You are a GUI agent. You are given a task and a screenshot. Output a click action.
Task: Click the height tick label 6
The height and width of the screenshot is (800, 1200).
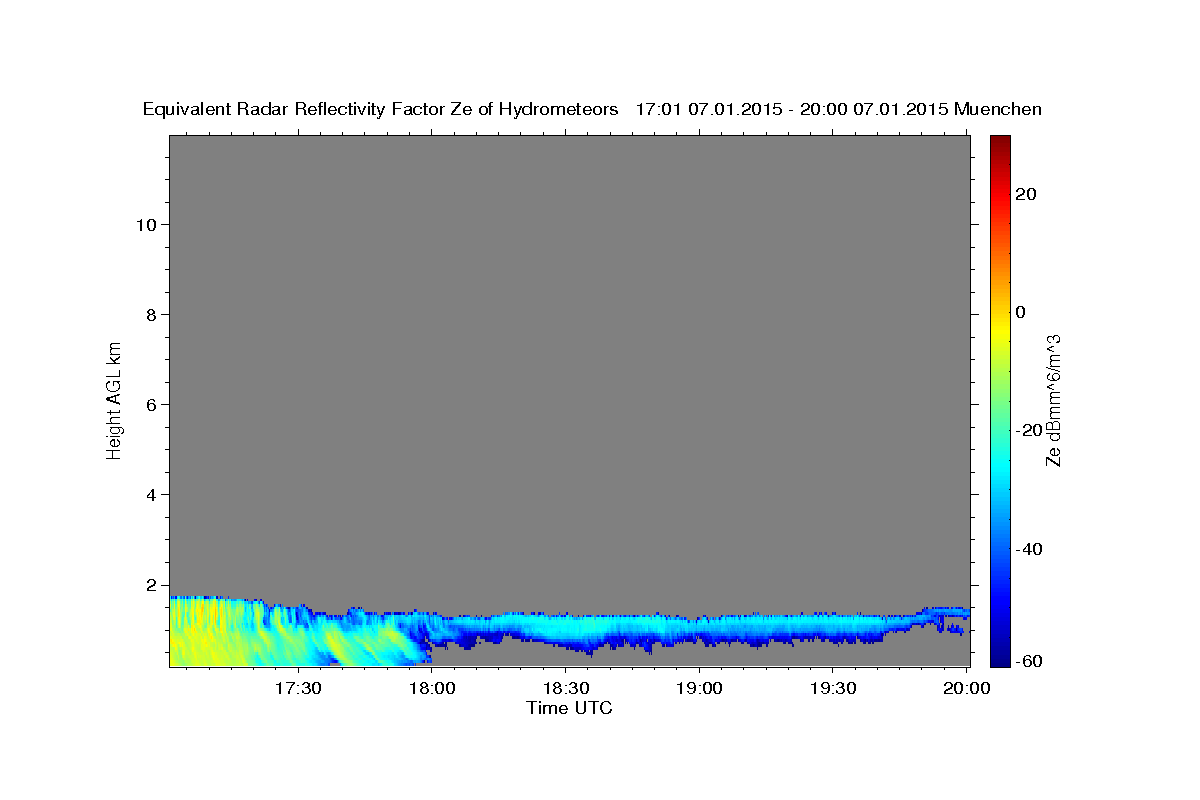pyautogui.click(x=152, y=405)
